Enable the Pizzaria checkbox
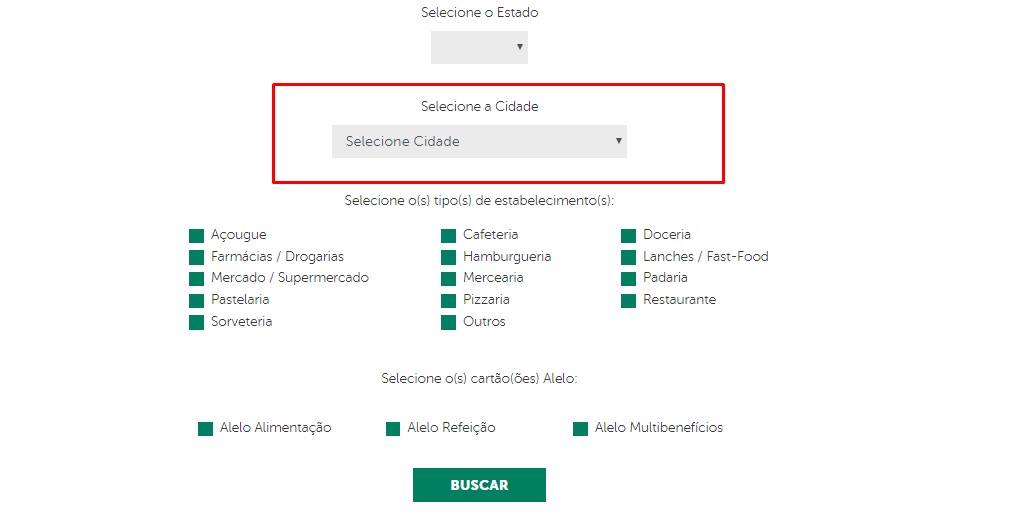 click(448, 301)
